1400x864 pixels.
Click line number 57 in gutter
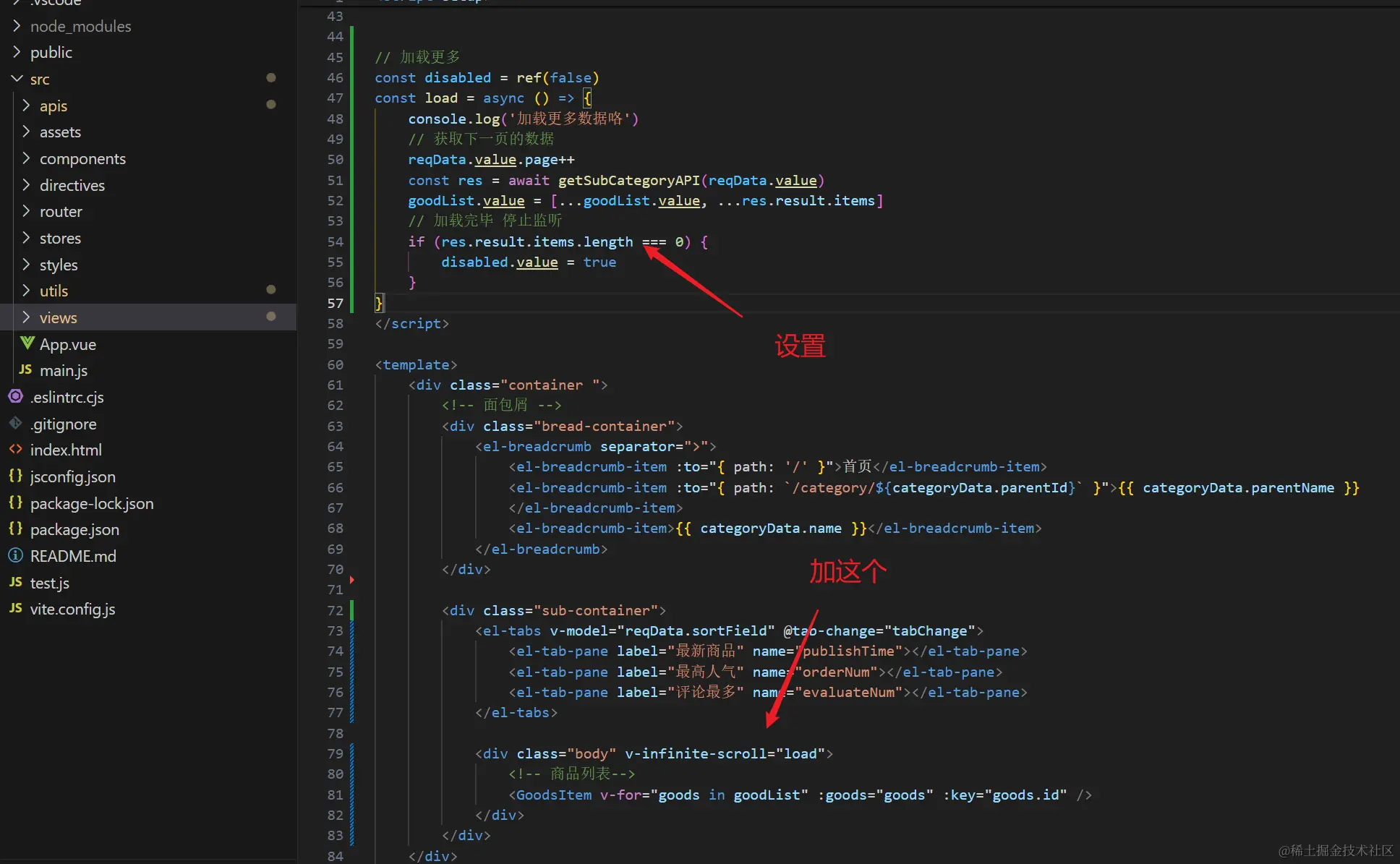tap(335, 303)
